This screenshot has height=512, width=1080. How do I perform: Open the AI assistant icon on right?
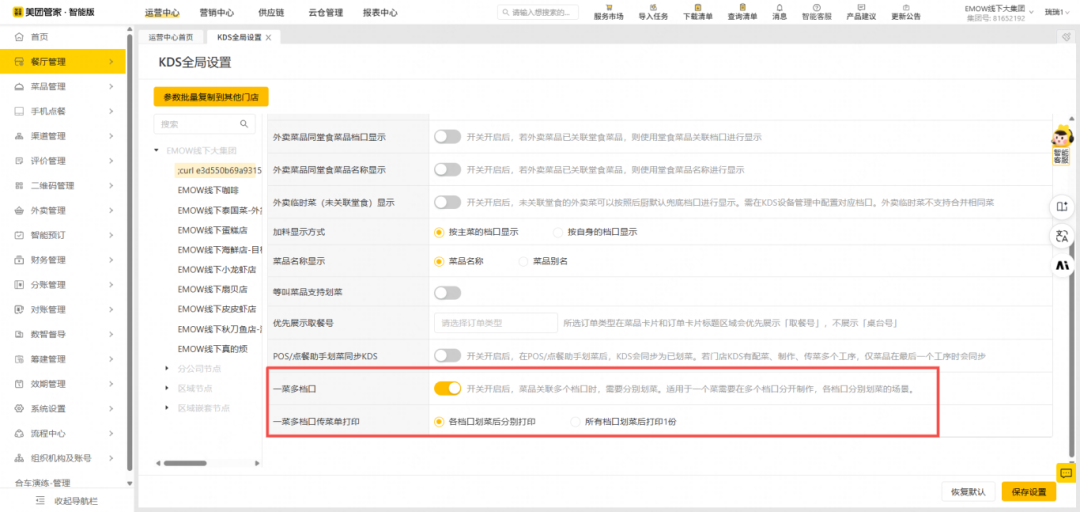(x=1062, y=265)
